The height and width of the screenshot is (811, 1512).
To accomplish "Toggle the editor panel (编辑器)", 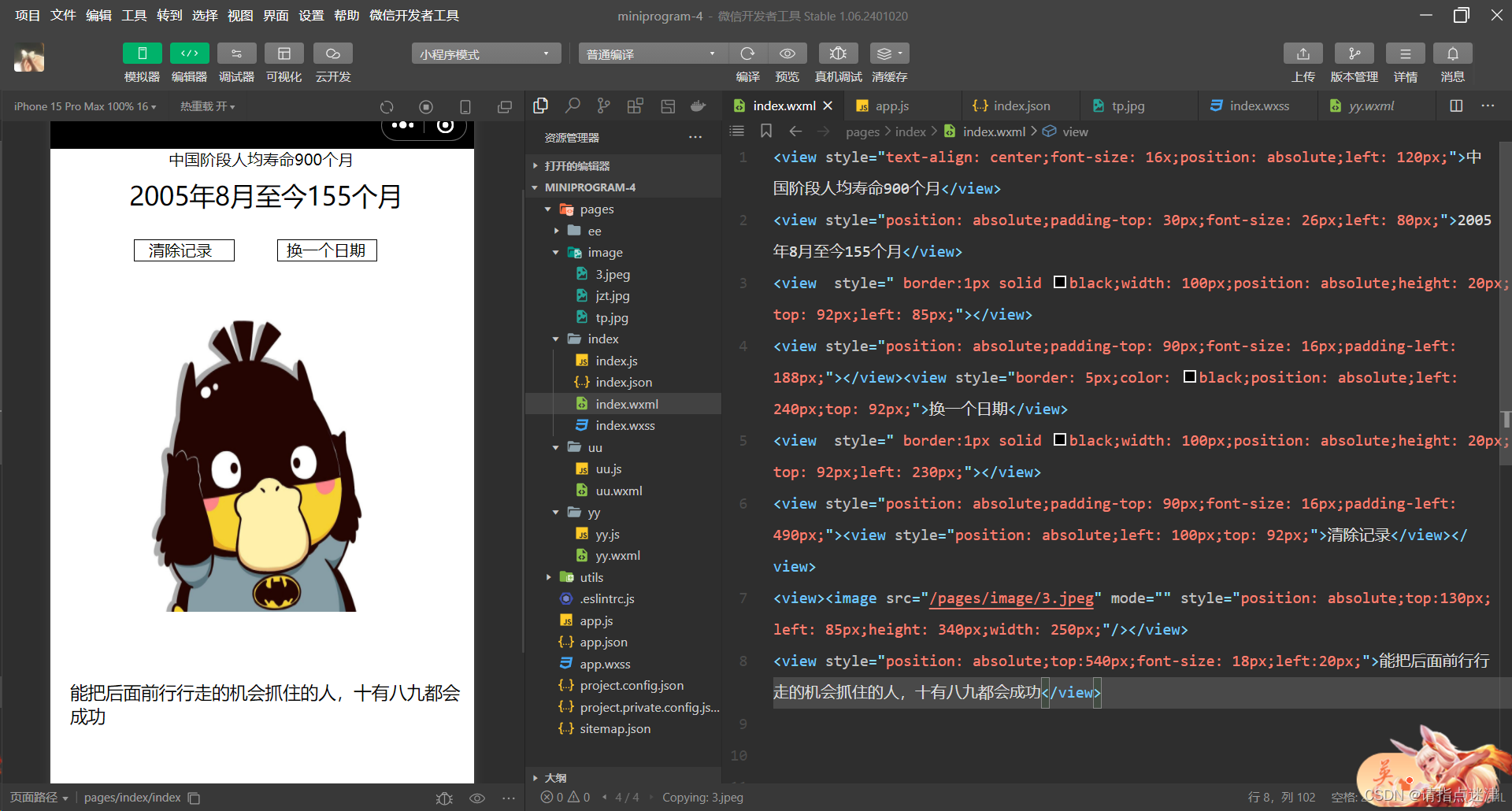I will [x=190, y=54].
